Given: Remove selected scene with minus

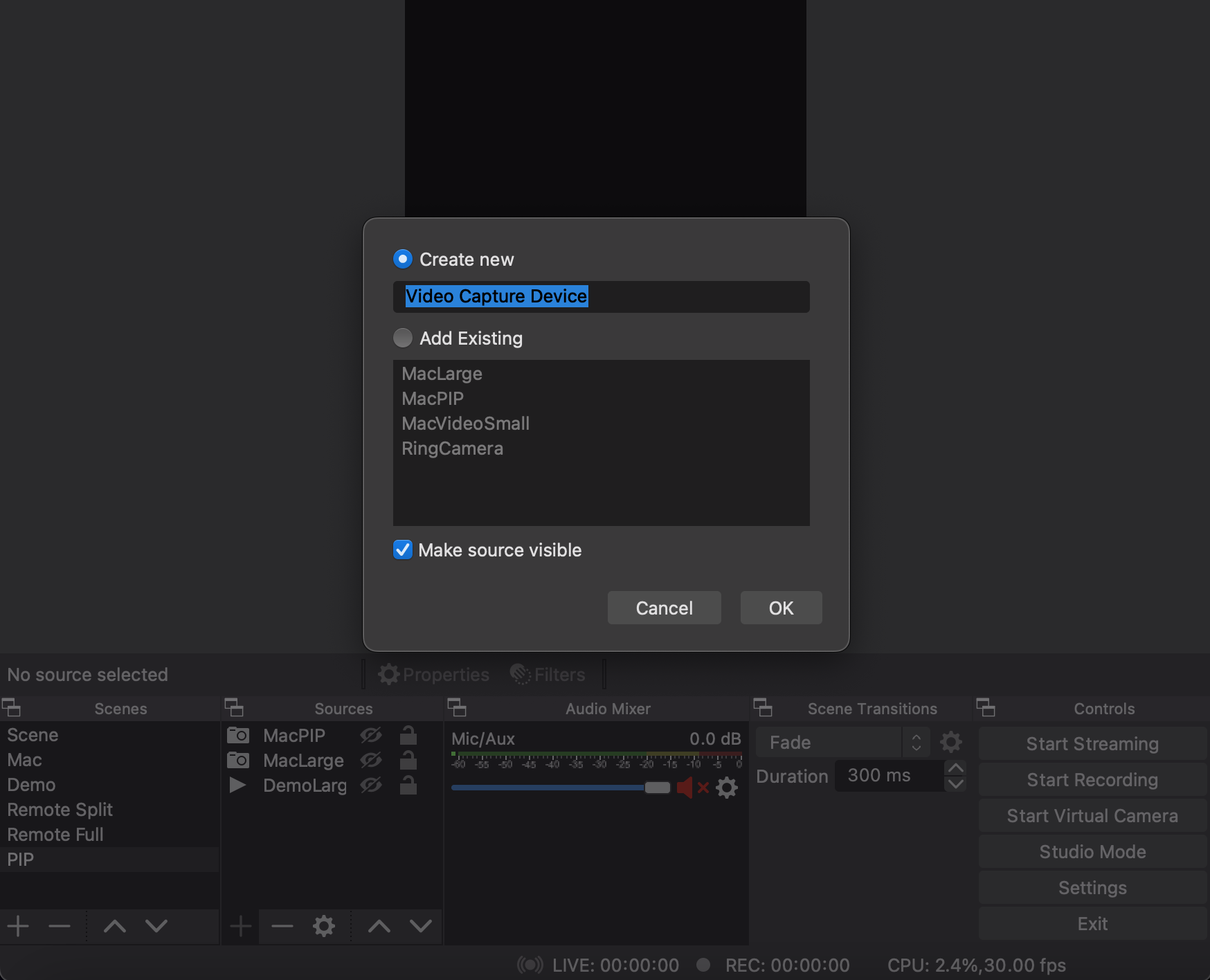Looking at the screenshot, I should tap(60, 926).
